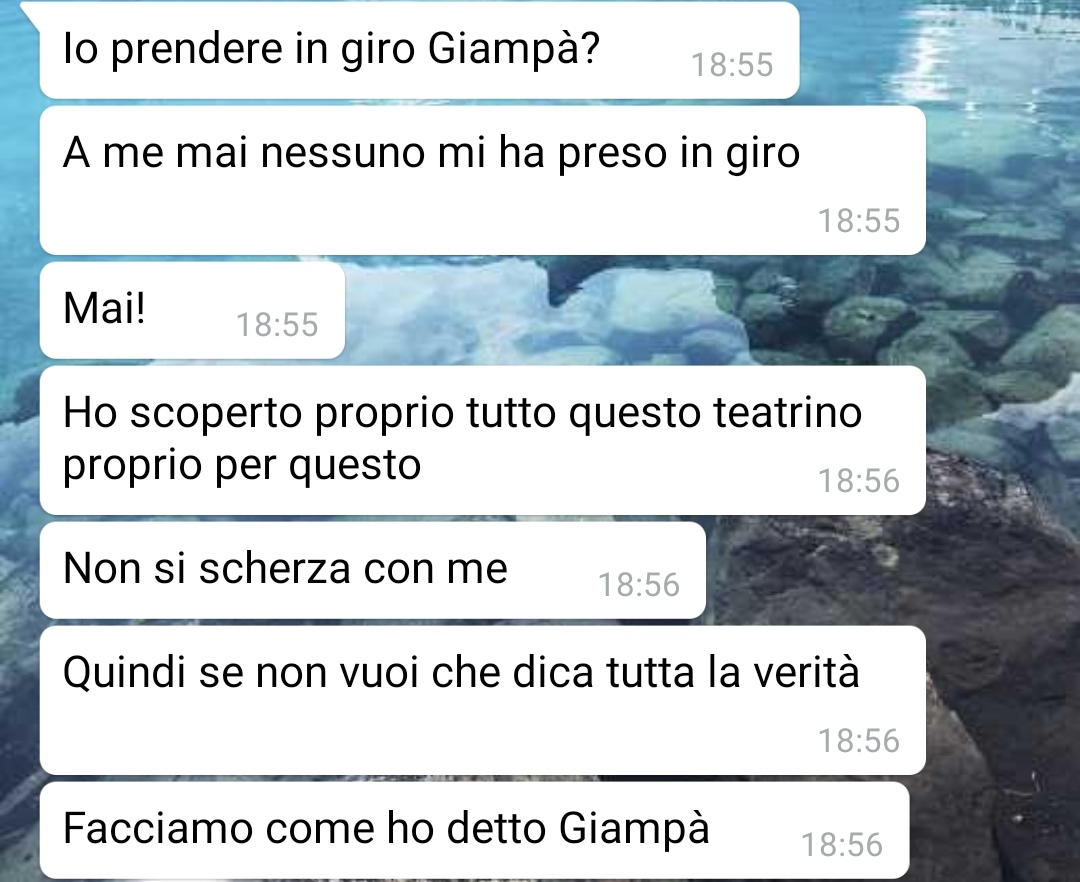The image size is (1080, 882).
Task: Tap the 18:56 time beside 'Facciamo come ho detto'
Action: 842,846
